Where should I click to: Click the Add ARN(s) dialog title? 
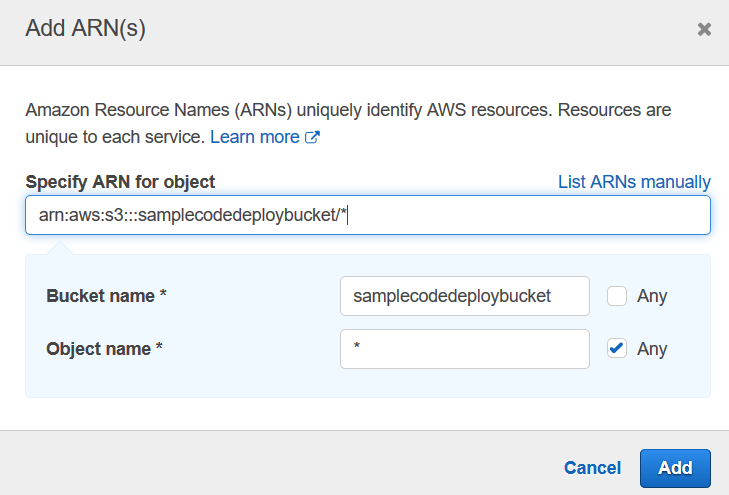pyautogui.click(x=86, y=28)
